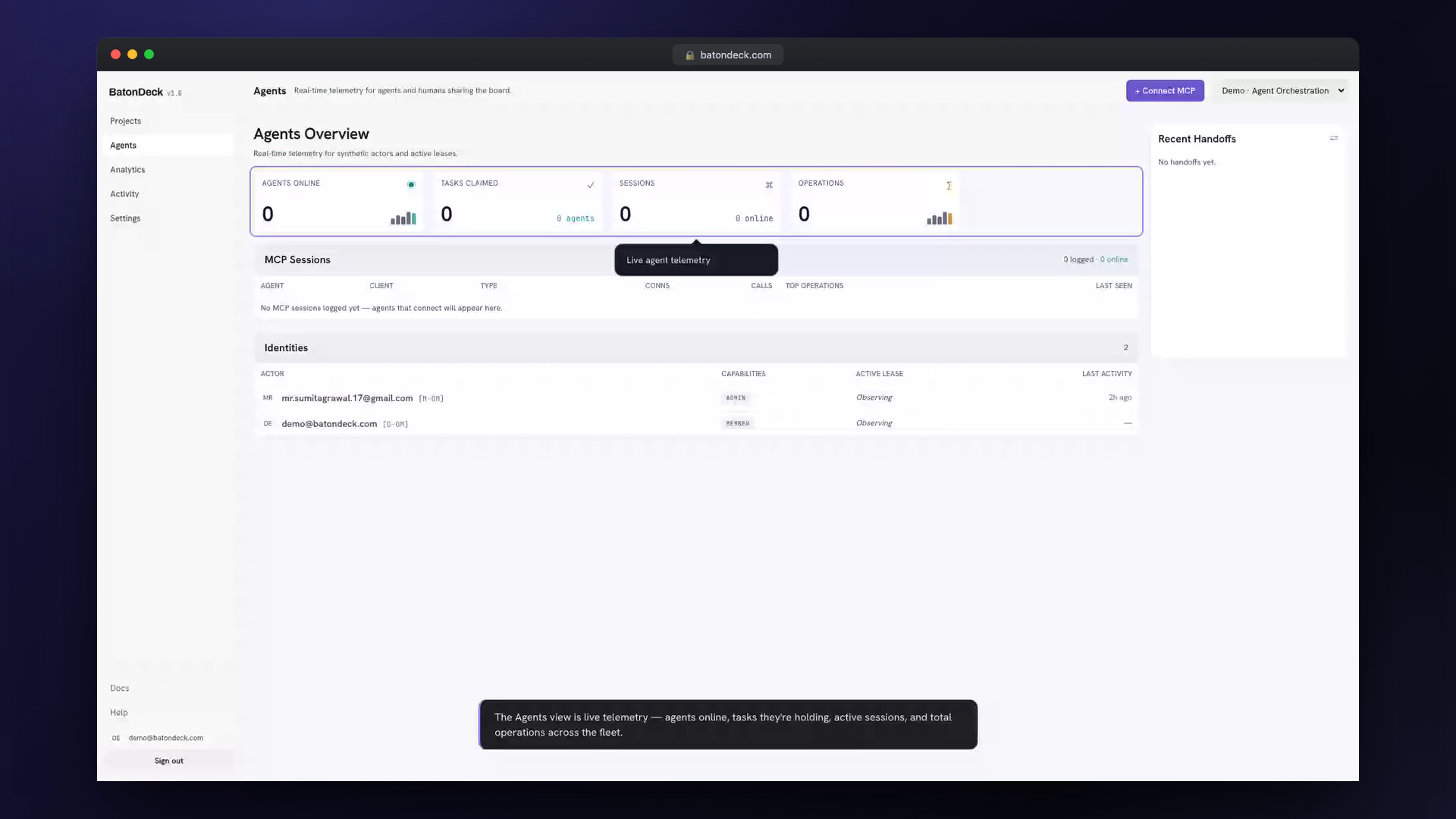
Task: Click the Sessions command-key icon
Action: [x=769, y=185]
